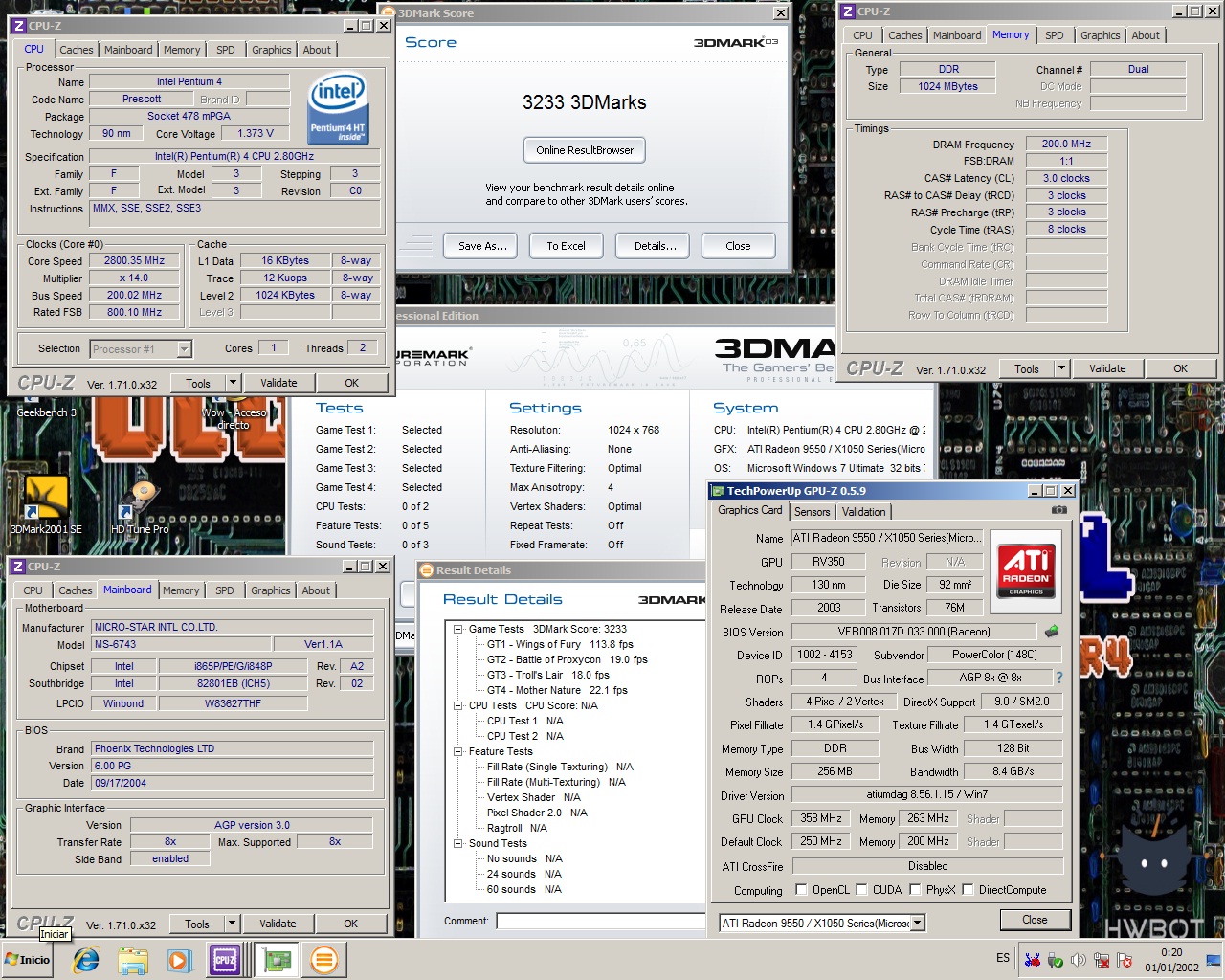The height and width of the screenshot is (980, 1225).
Task: Open Tools dropdown arrow in Memory window
Action: 1060,368
